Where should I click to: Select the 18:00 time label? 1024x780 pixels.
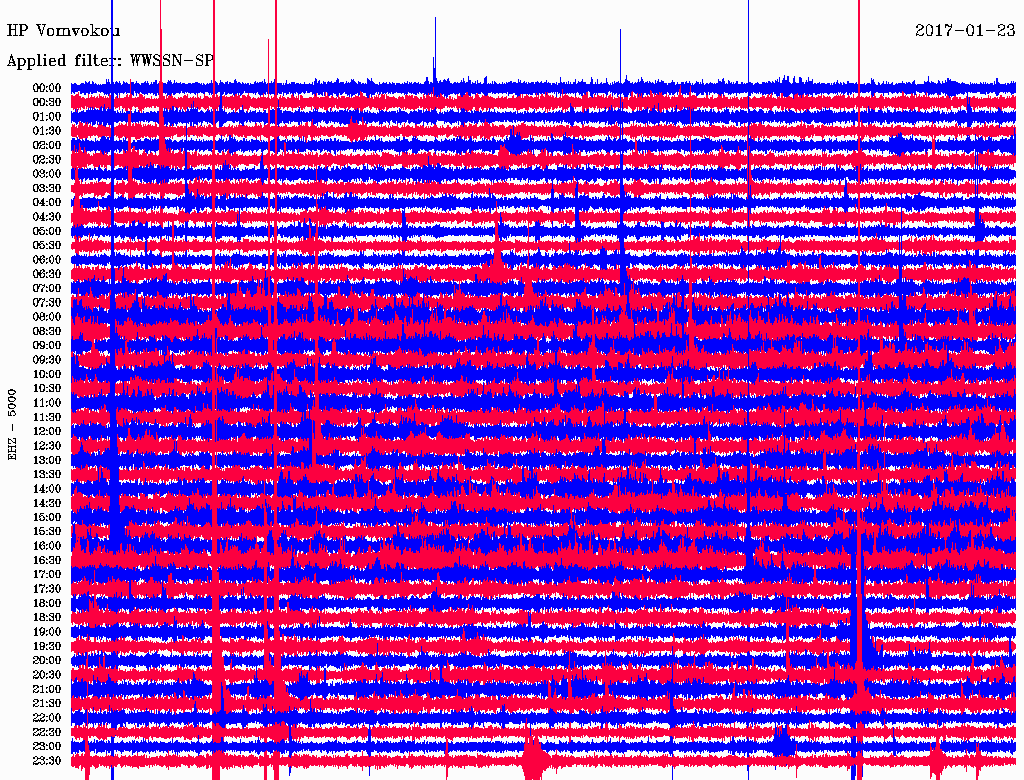47,603
